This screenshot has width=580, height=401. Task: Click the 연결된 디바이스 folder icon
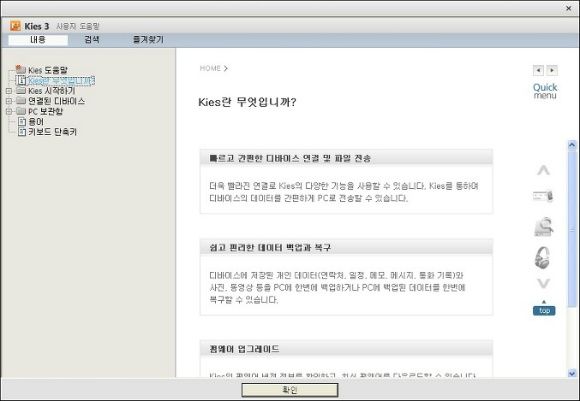click(x=21, y=101)
